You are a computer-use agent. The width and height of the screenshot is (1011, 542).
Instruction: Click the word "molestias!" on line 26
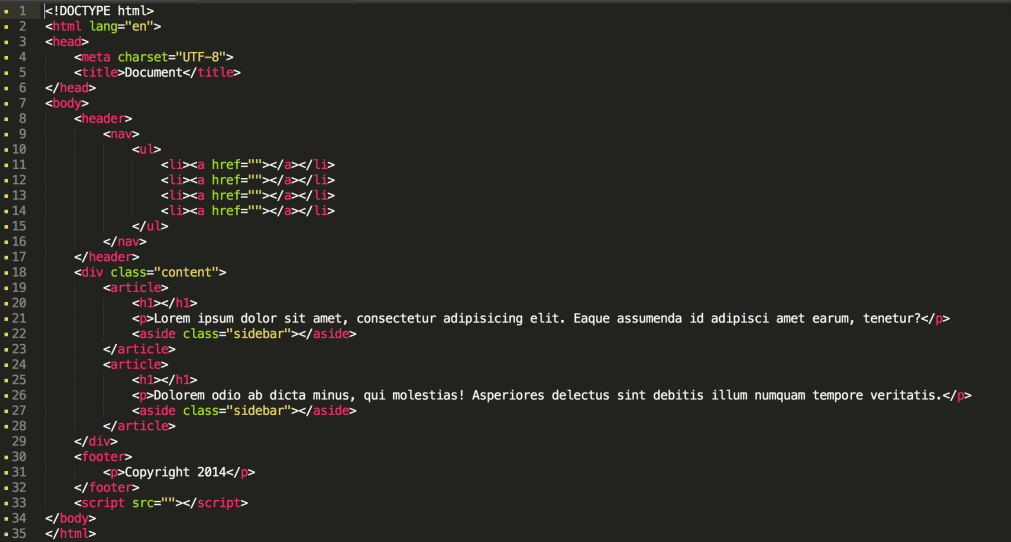(428, 396)
